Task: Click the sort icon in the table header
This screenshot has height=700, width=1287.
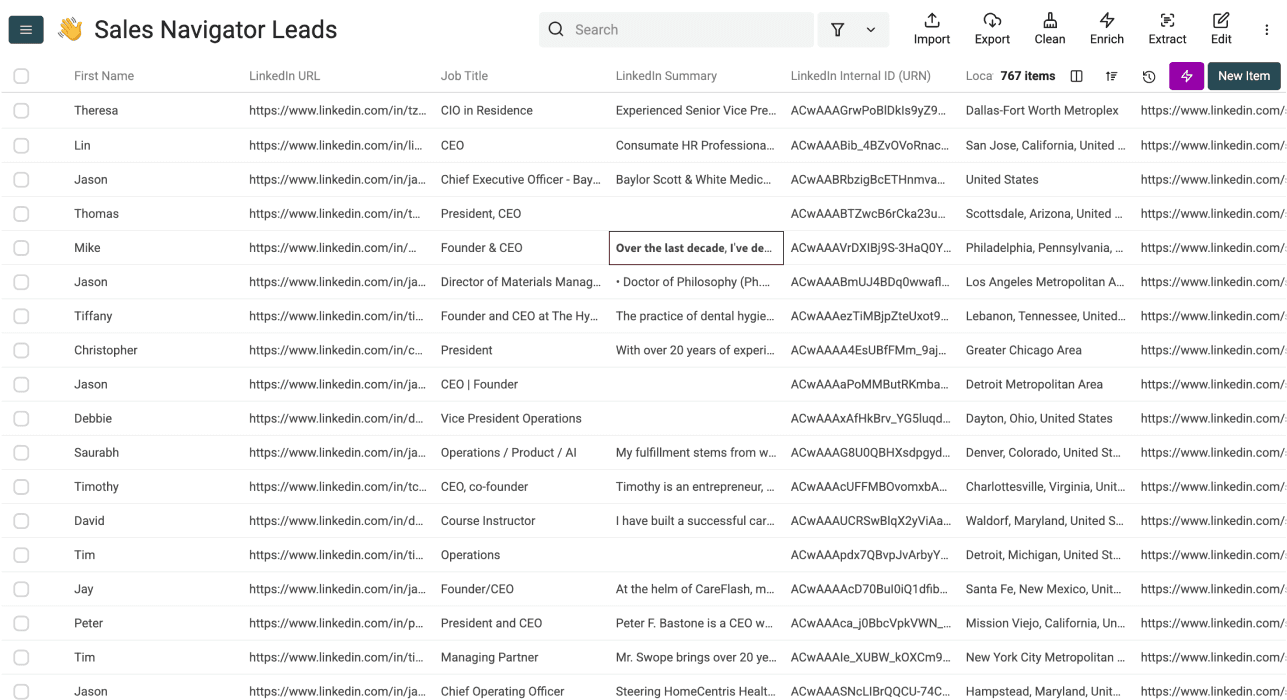Action: pyautogui.click(x=1112, y=76)
